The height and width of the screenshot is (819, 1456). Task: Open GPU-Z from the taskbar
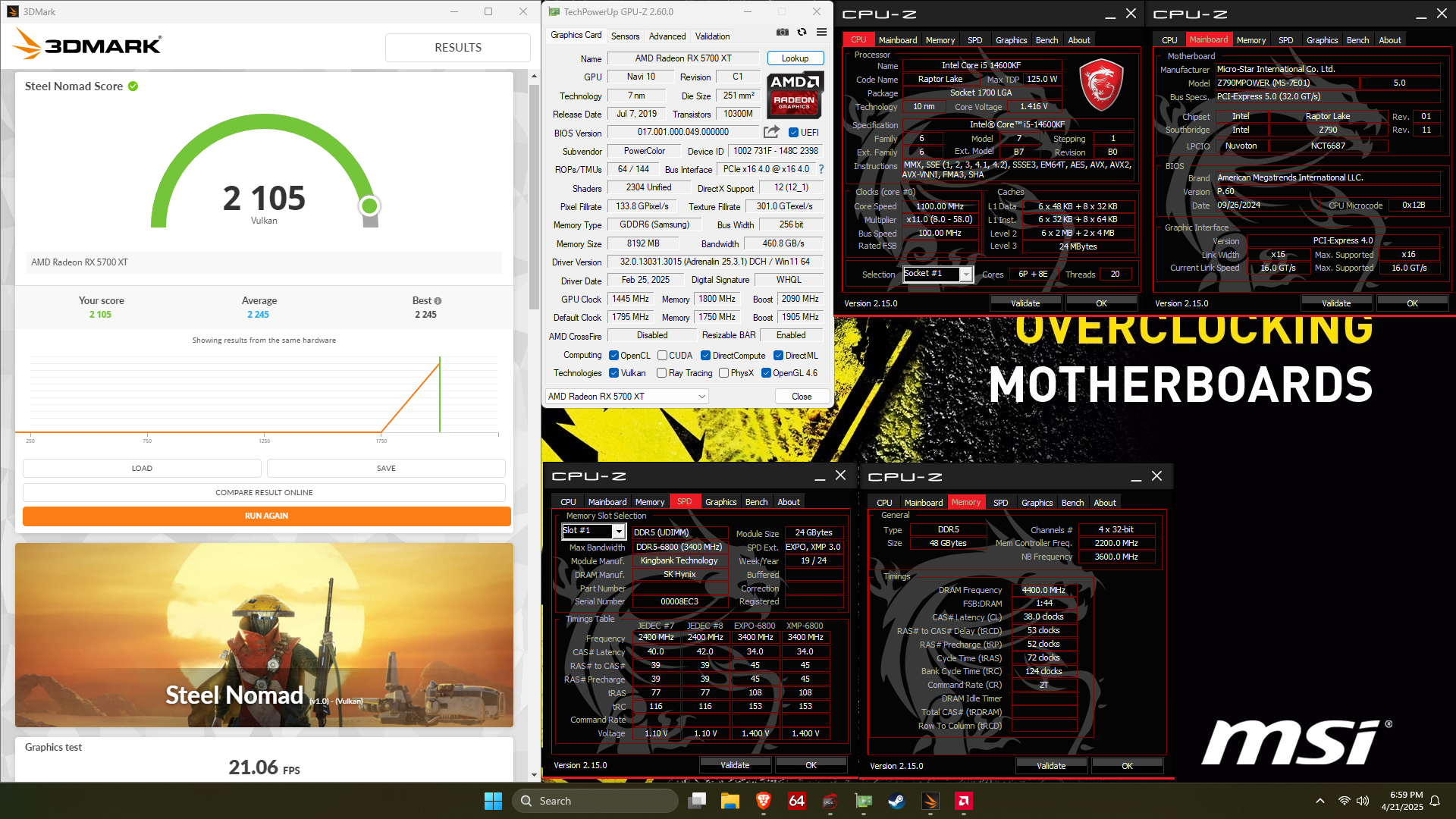(864, 801)
